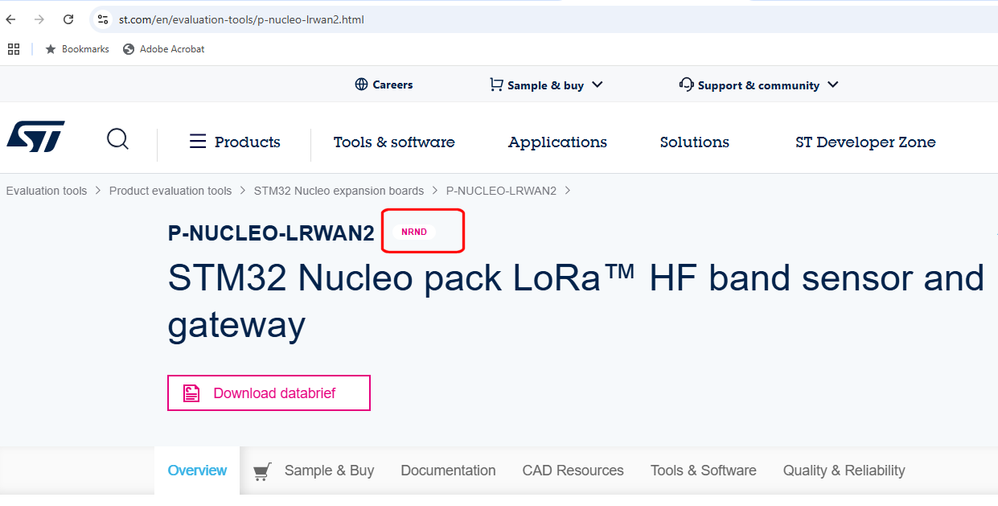This screenshot has height=506, width=998.
Task: Click the STM32 Nucleo pack LoRa heading
Action: point(576,301)
